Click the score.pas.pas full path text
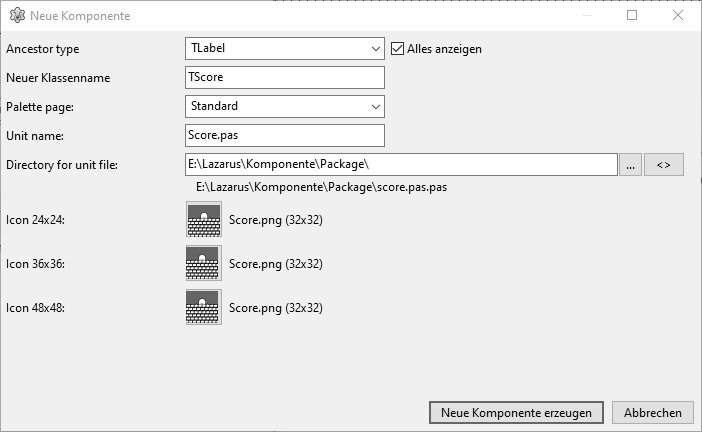The width and height of the screenshot is (702, 432). point(321,187)
